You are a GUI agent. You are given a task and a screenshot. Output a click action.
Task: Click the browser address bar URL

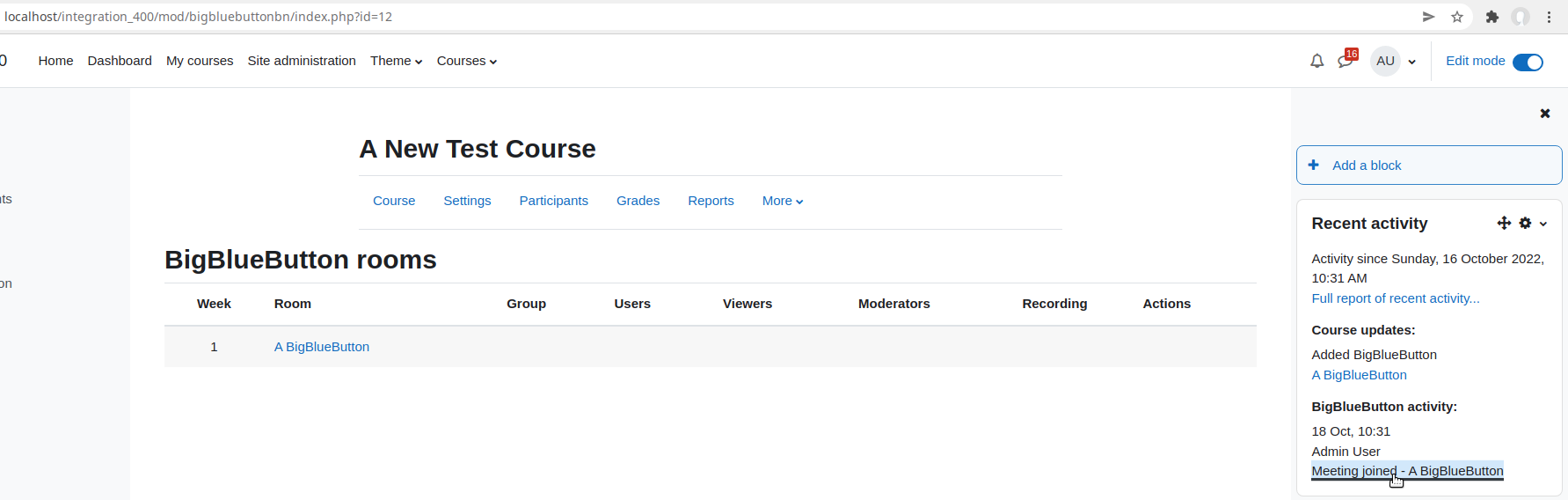(198, 17)
